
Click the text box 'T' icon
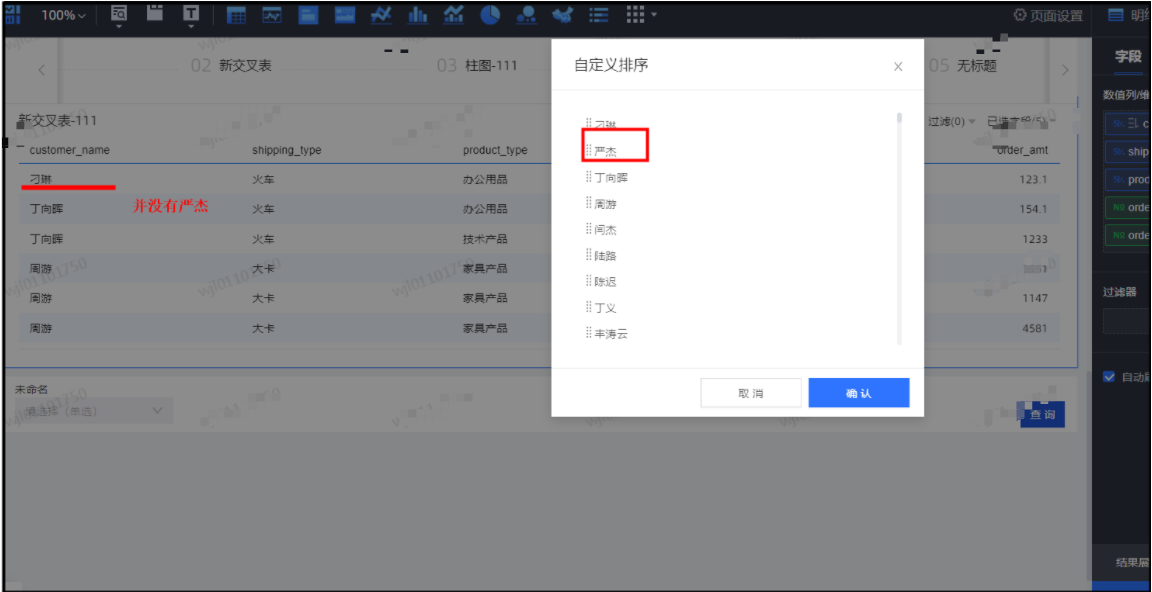click(190, 14)
